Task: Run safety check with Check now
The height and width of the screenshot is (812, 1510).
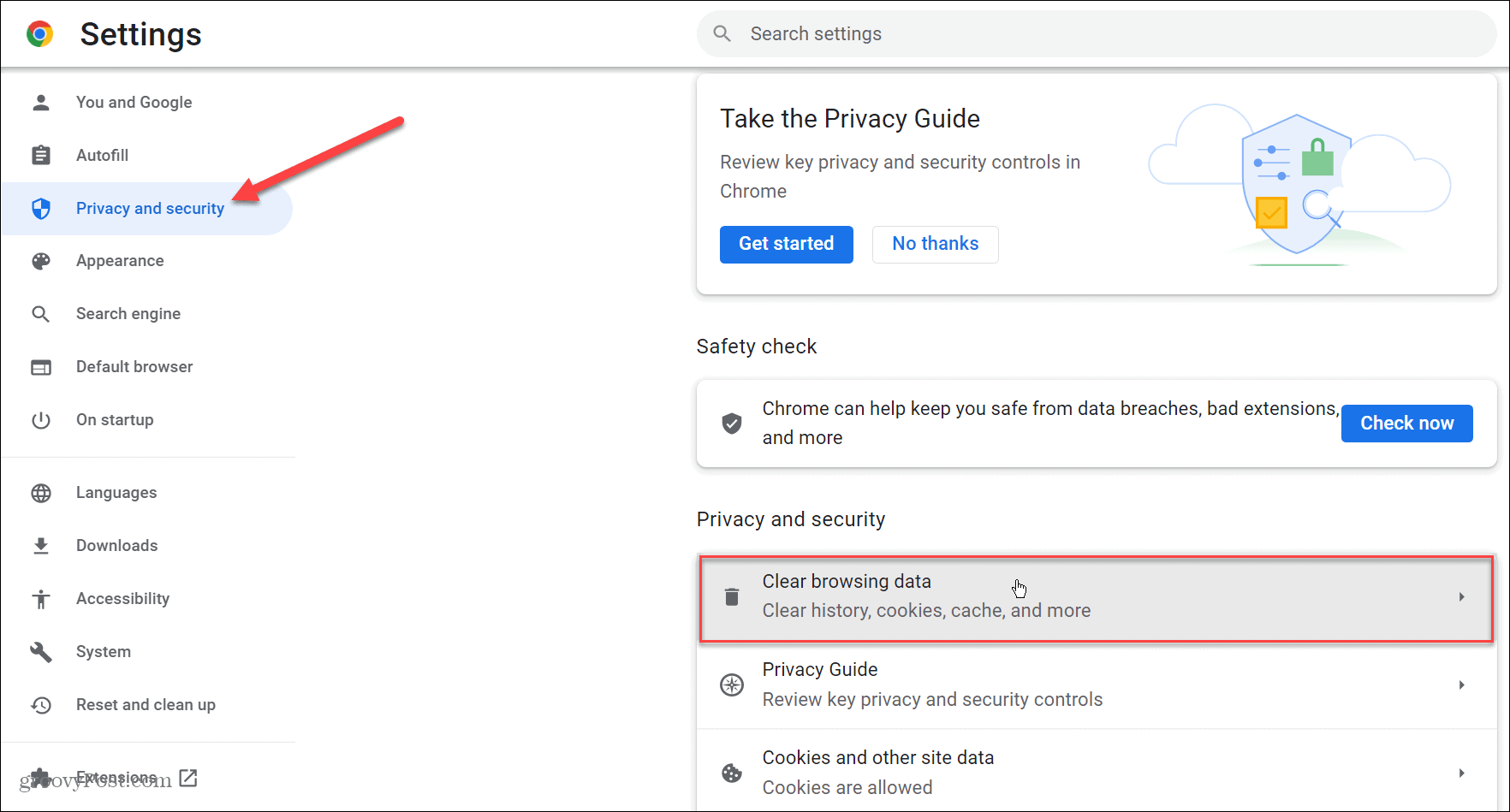Action: click(1406, 424)
